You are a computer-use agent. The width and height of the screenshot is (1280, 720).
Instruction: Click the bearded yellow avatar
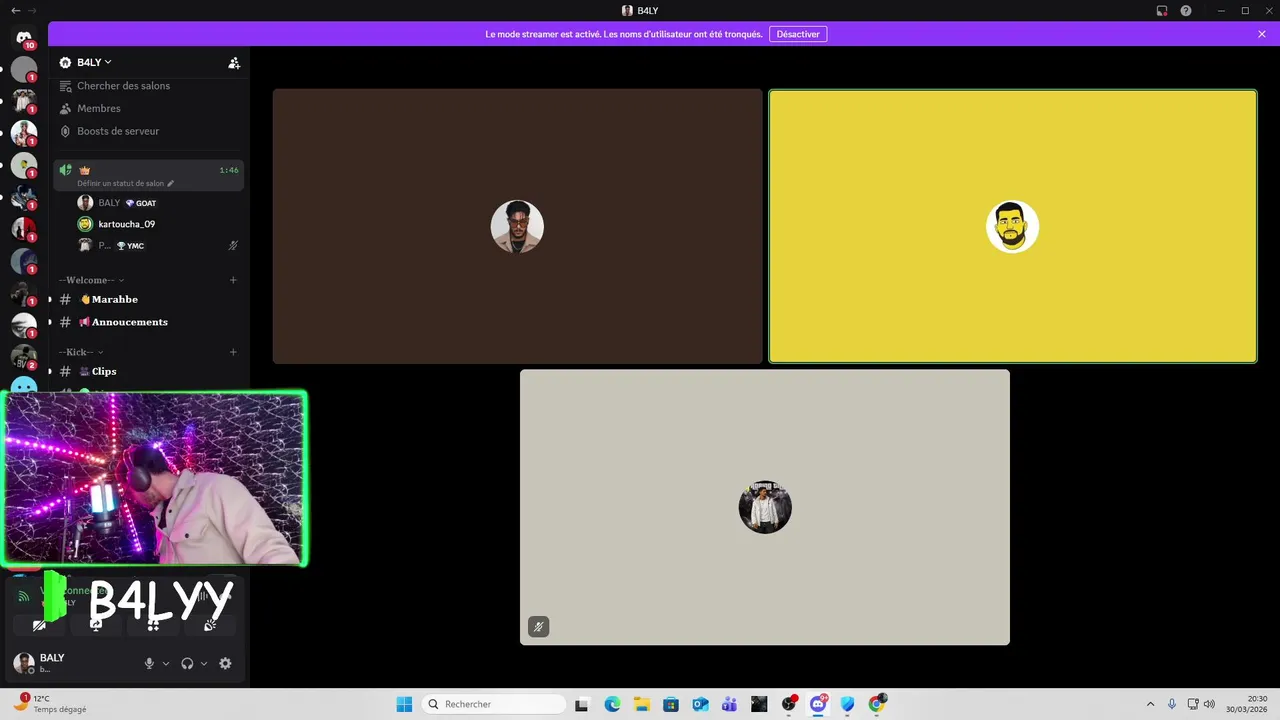coord(1012,227)
